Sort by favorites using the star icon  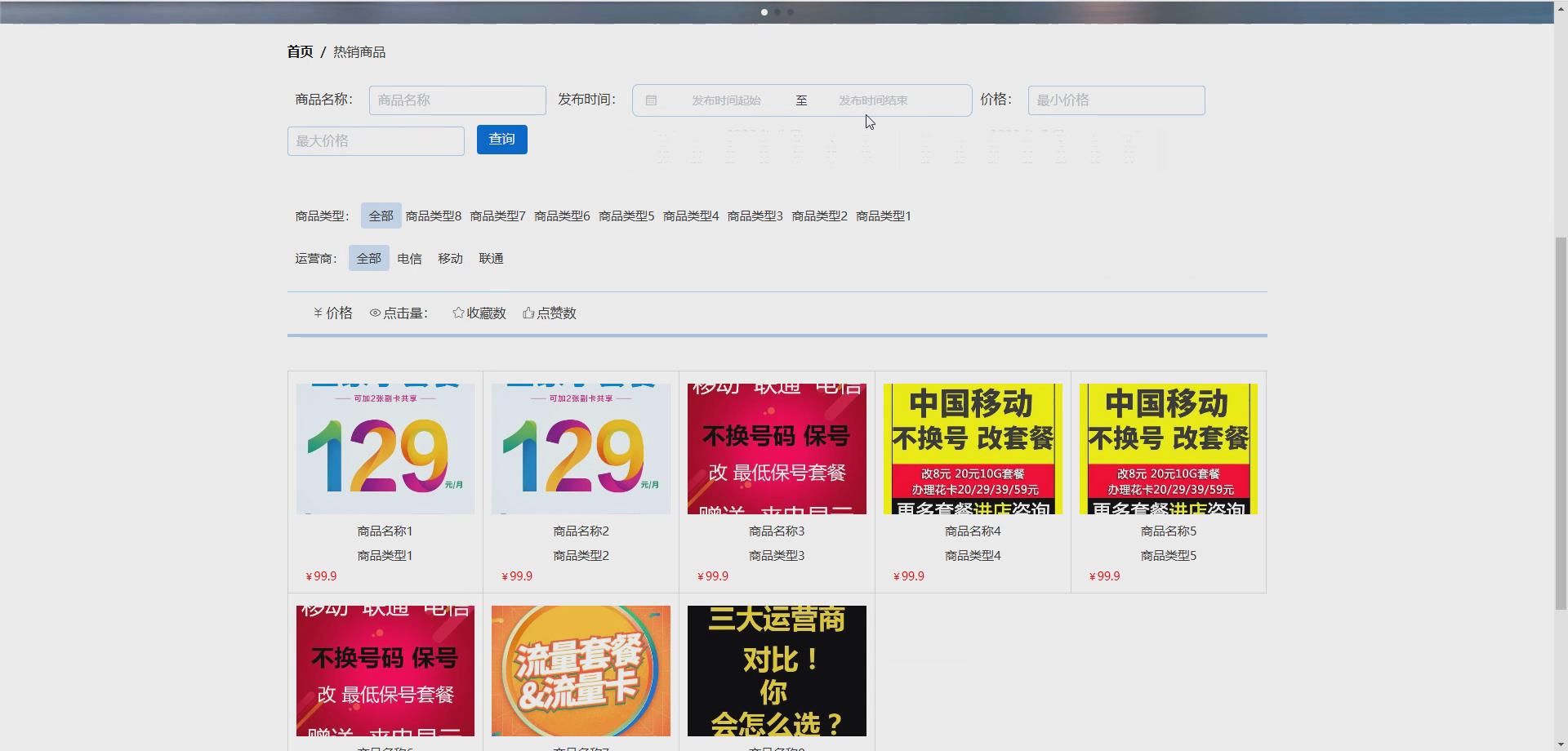coord(479,313)
